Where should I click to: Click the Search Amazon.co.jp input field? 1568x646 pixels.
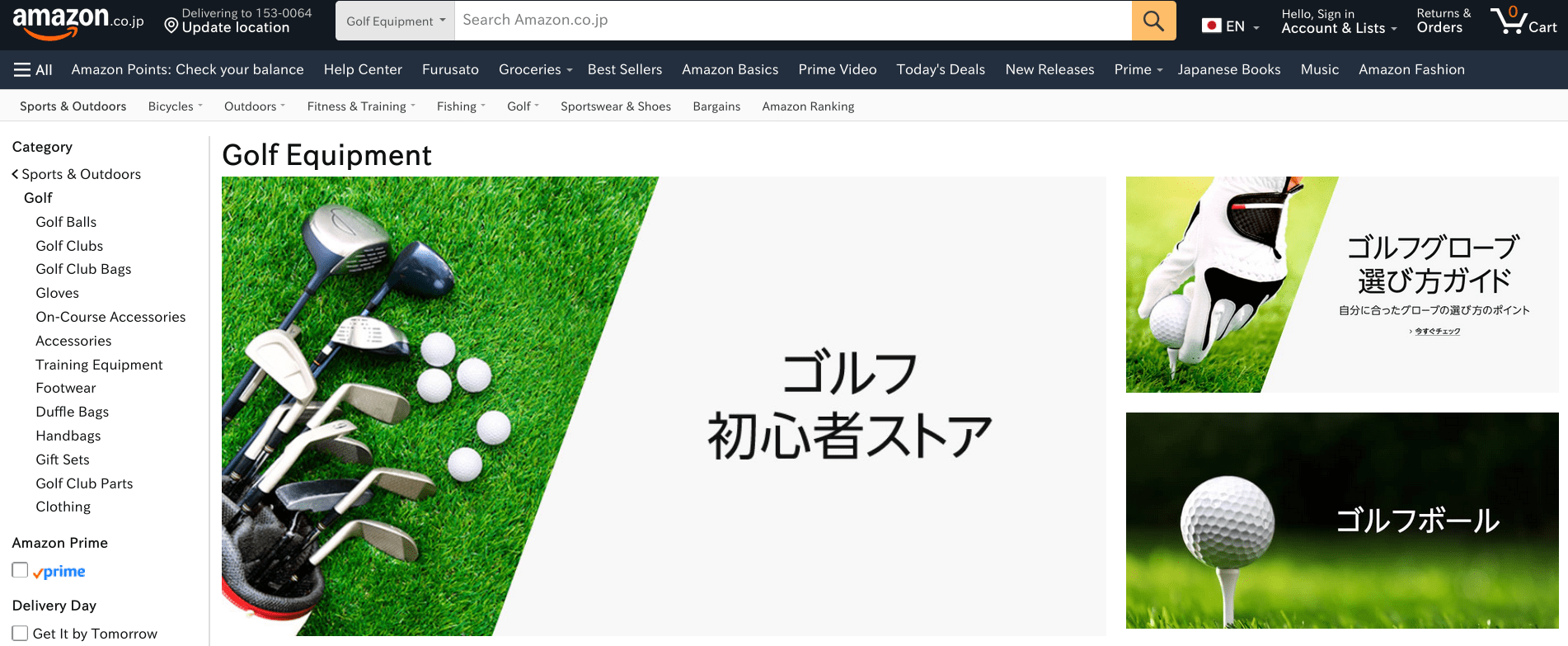791,21
